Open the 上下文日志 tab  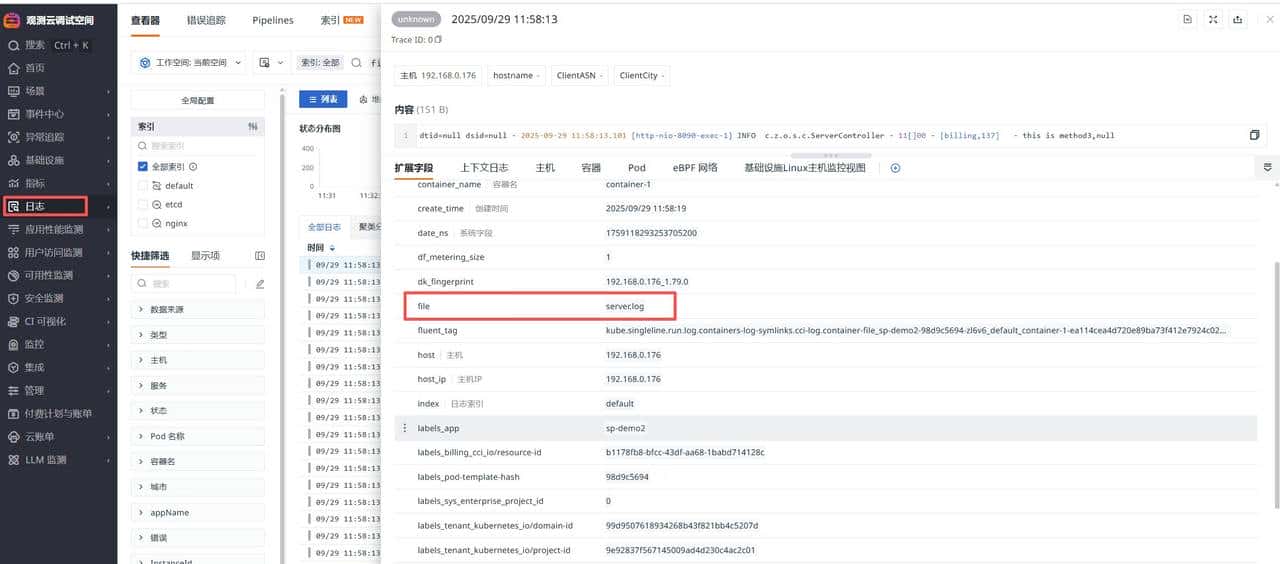[484, 168]
